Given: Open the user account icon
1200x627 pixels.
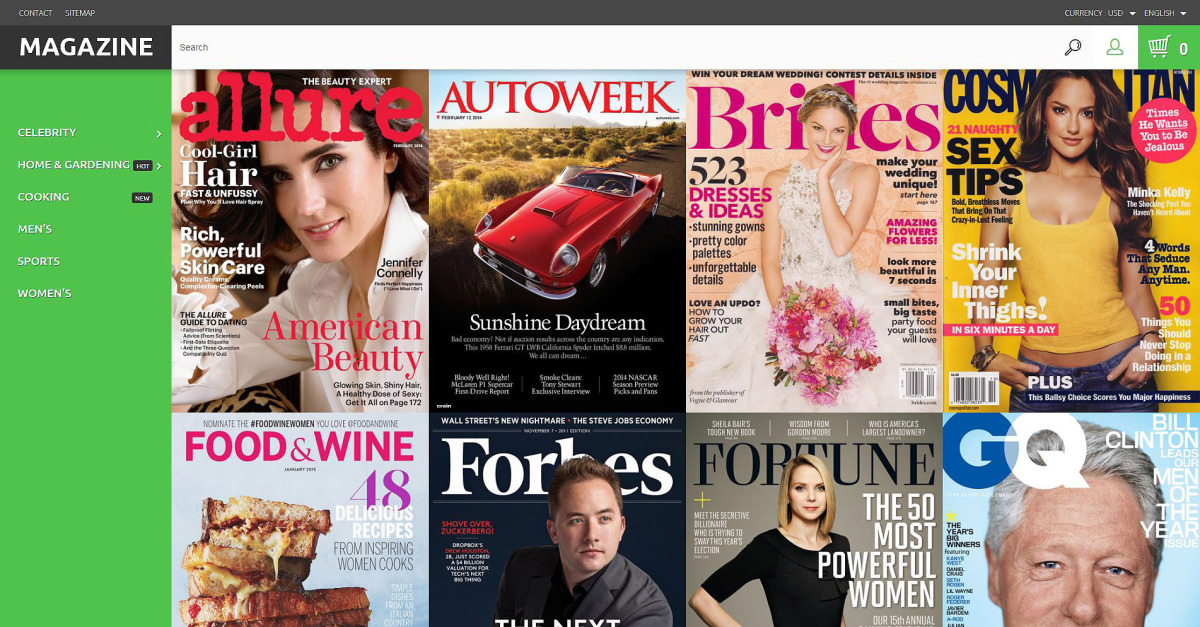Looking at the screenshot, I should [1115, 47].
